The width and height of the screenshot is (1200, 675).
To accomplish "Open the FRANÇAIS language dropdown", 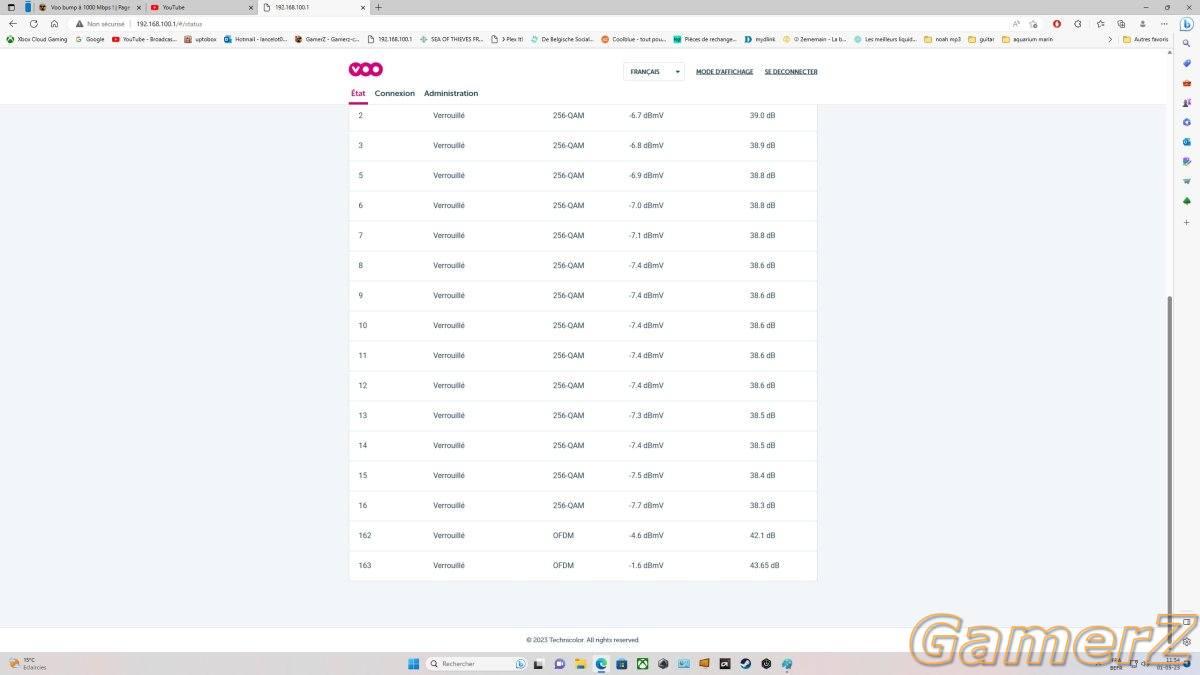I will 654,72.
